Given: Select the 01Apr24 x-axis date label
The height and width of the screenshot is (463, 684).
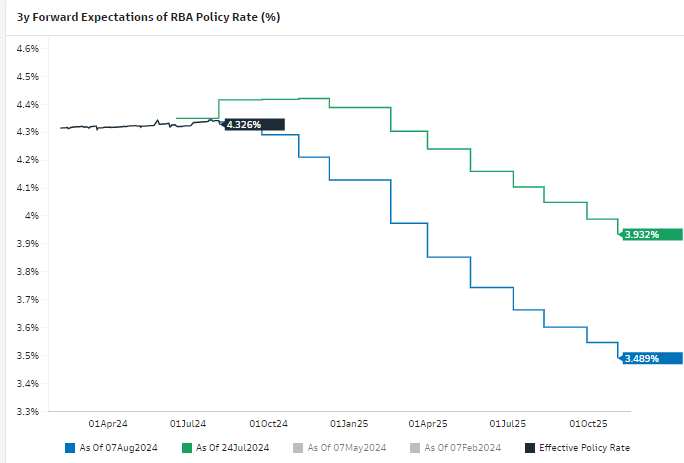Looking at the screenshot, I should click(108, 424).
